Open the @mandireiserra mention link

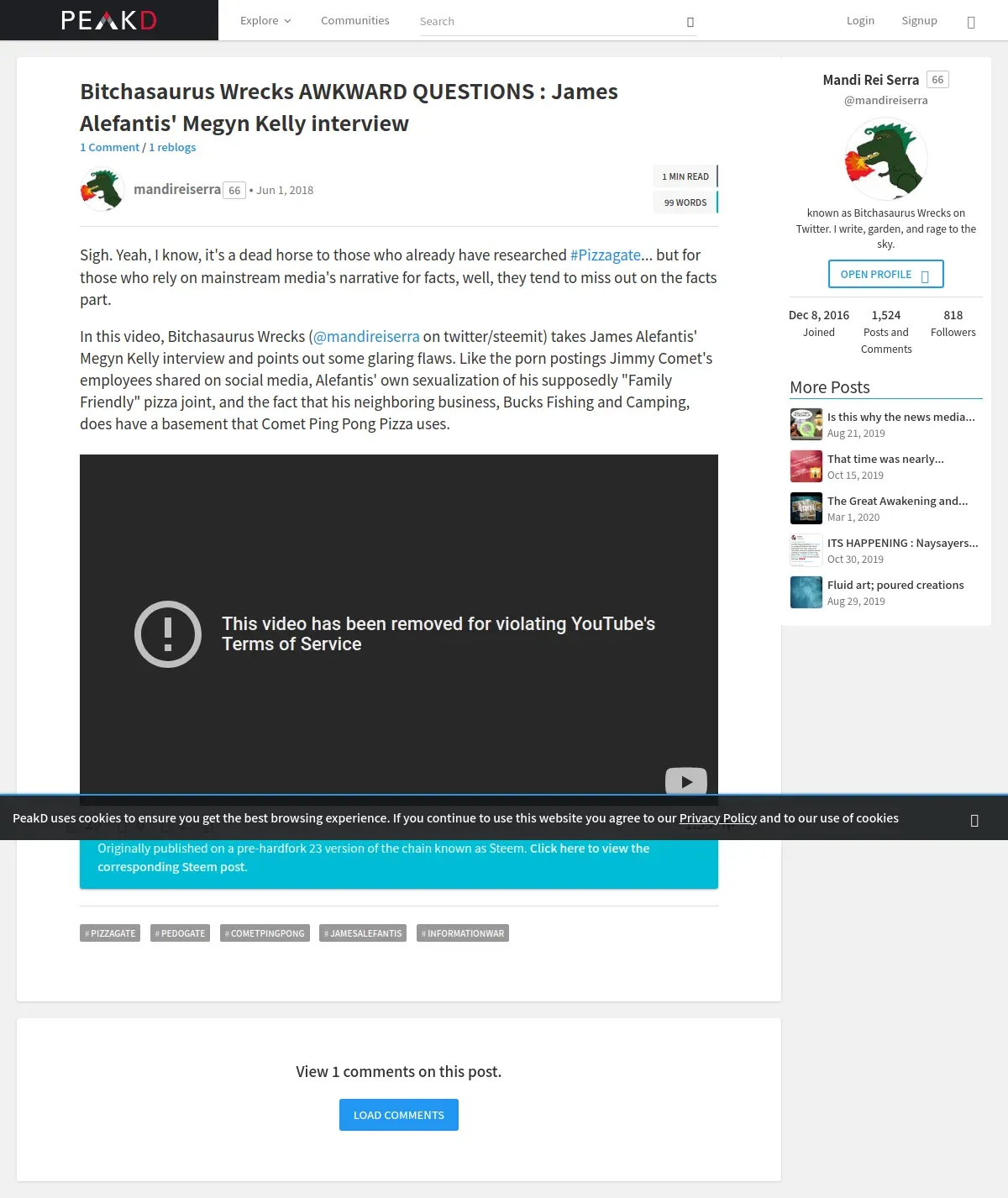pyautogui.click(x=366, y=336)
